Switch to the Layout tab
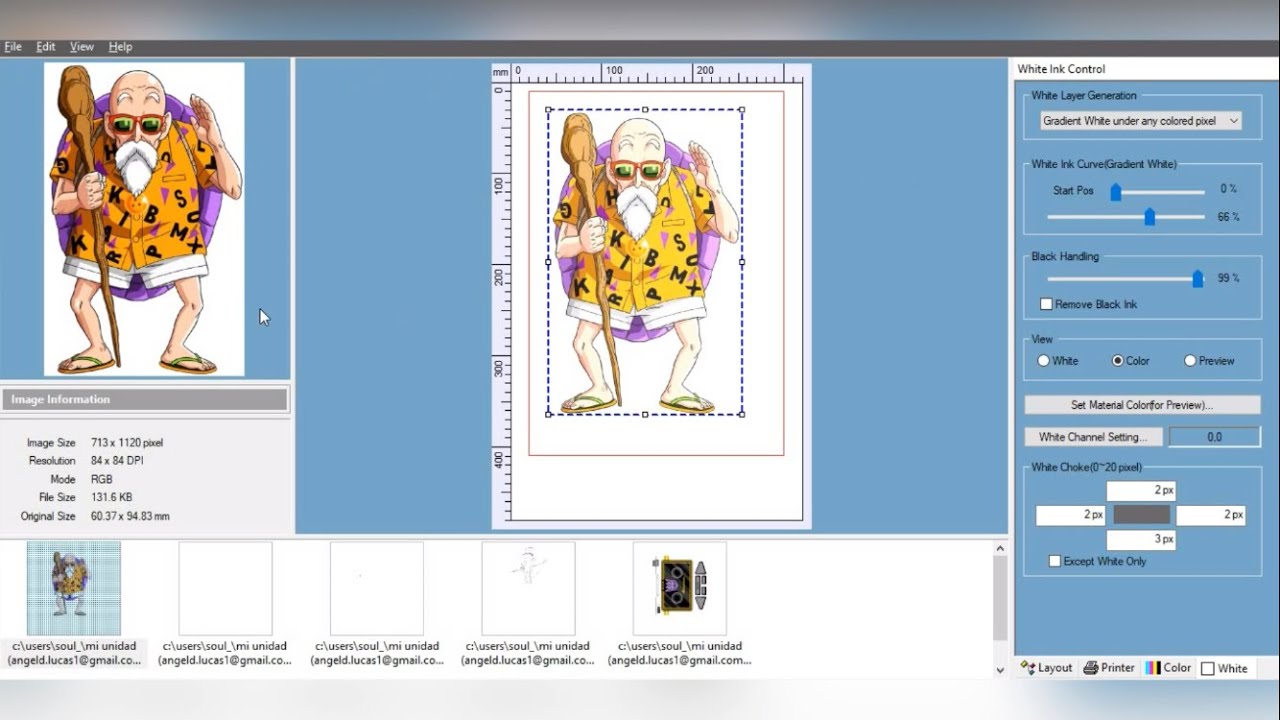Viewport: 1280px width, 720px height. pos(1046,668)
